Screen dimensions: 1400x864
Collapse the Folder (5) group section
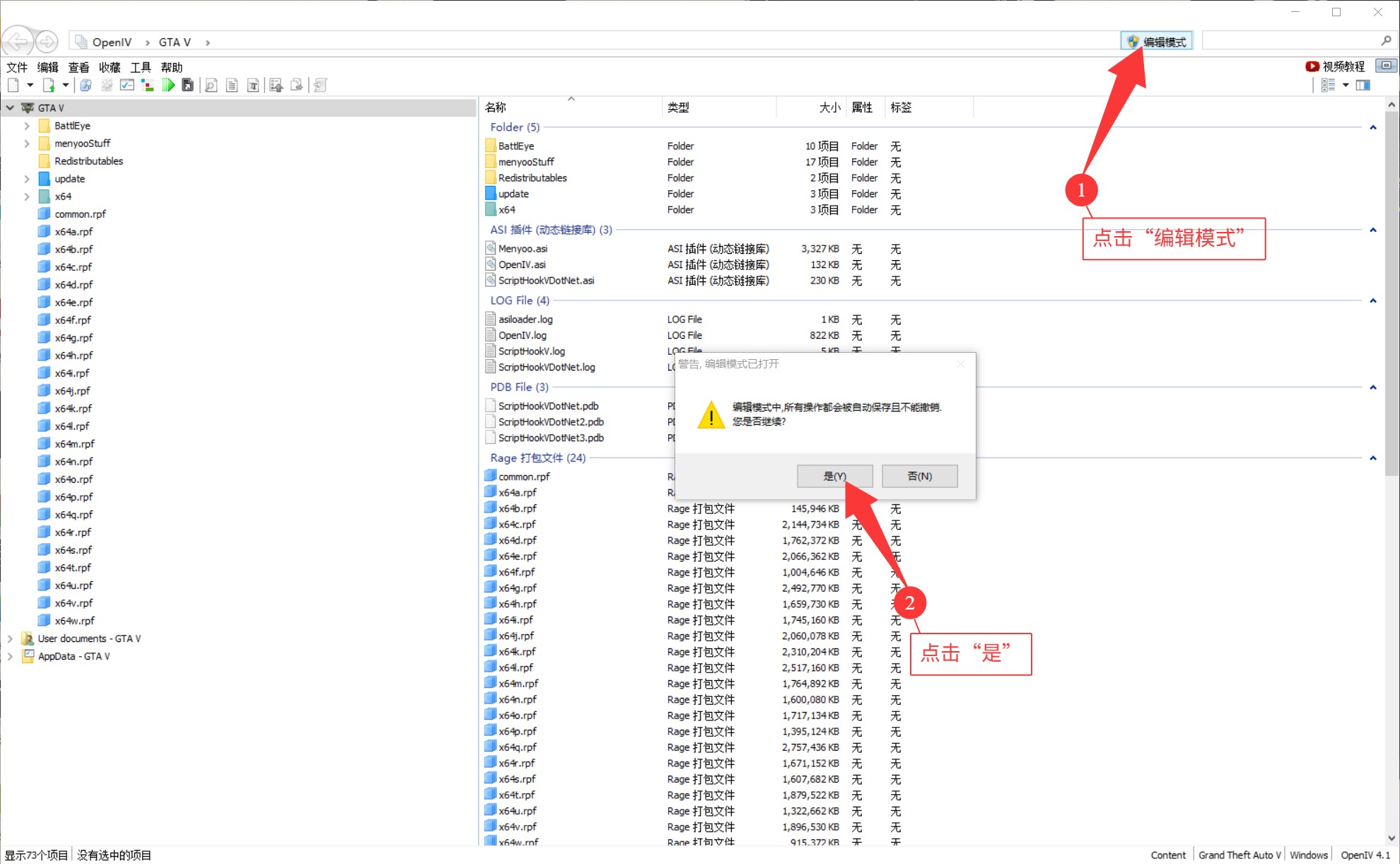coord(1372,127)
